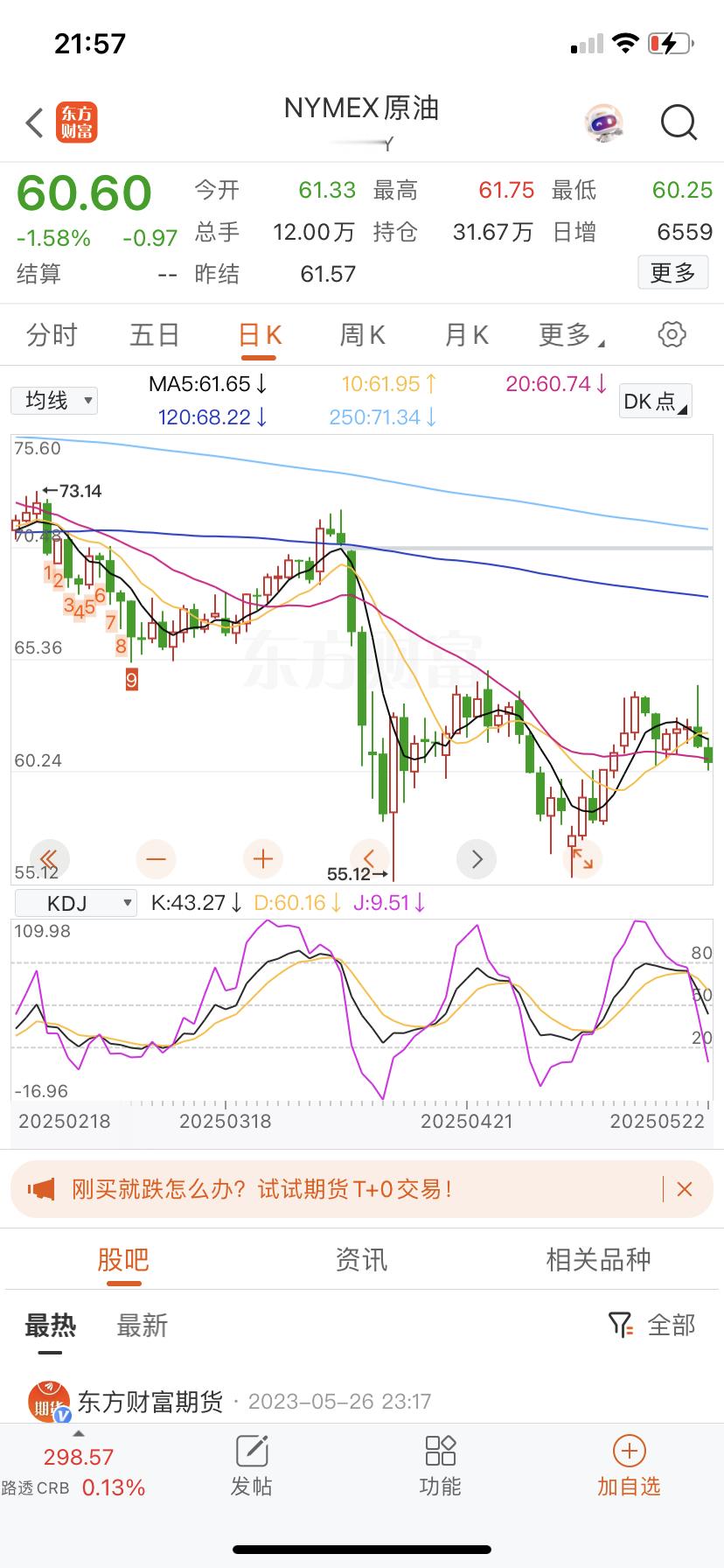This screenshot has width=724, height=1568.
Task: Open the 资讯 news tab
Action: (361, 1259)
